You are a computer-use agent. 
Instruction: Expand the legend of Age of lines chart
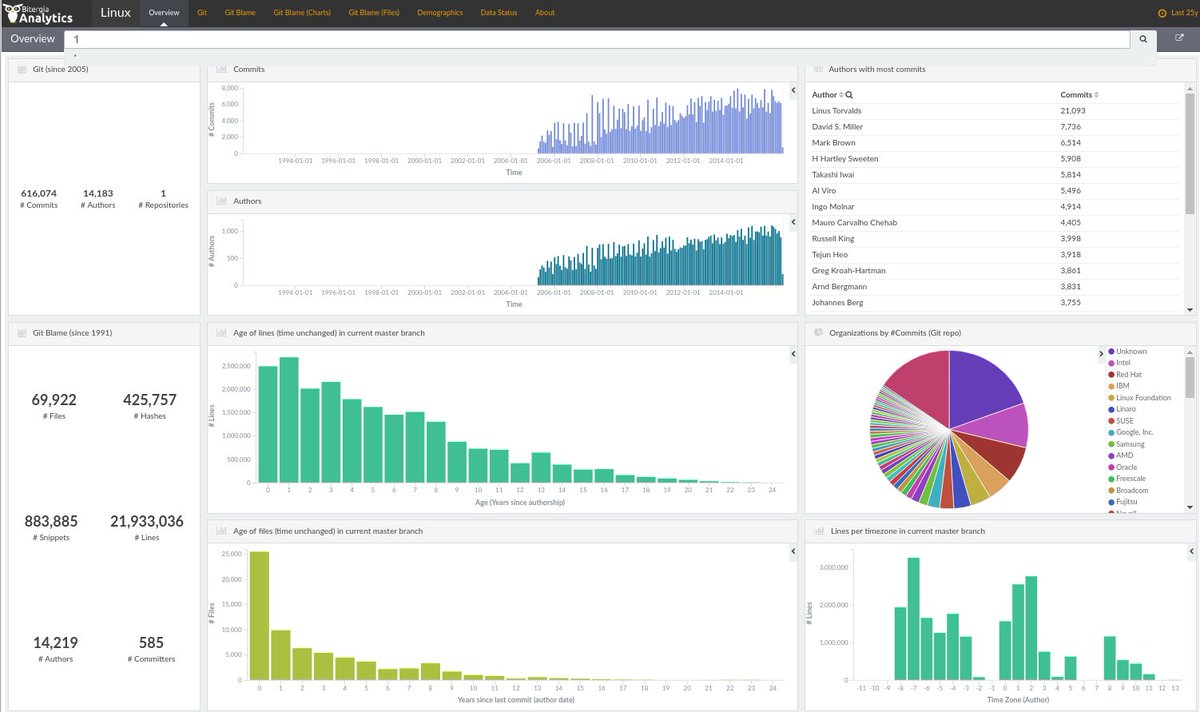pyautogui.click(x=792, y=353)
